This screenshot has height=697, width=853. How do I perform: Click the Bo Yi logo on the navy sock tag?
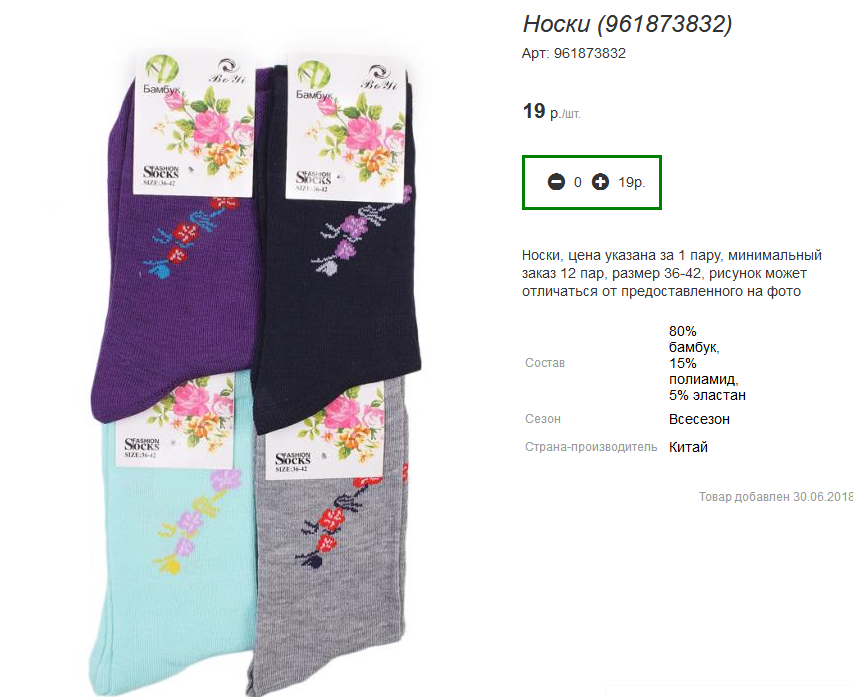pos(380,77)
